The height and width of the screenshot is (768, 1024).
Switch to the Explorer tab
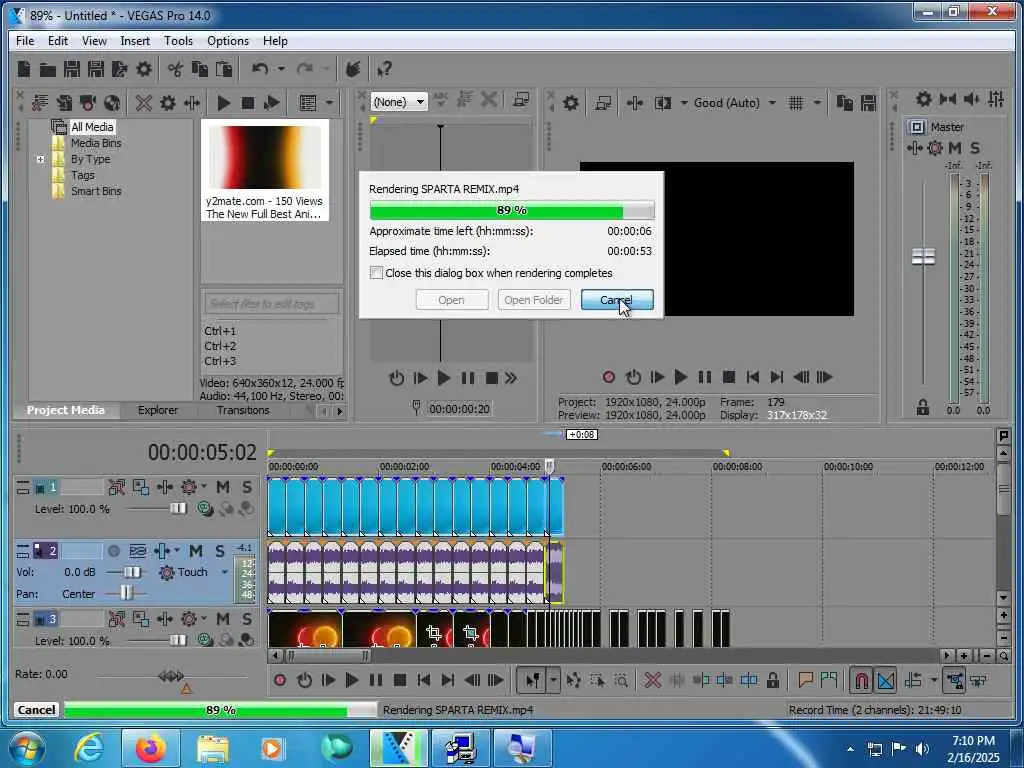coord(157,410)
